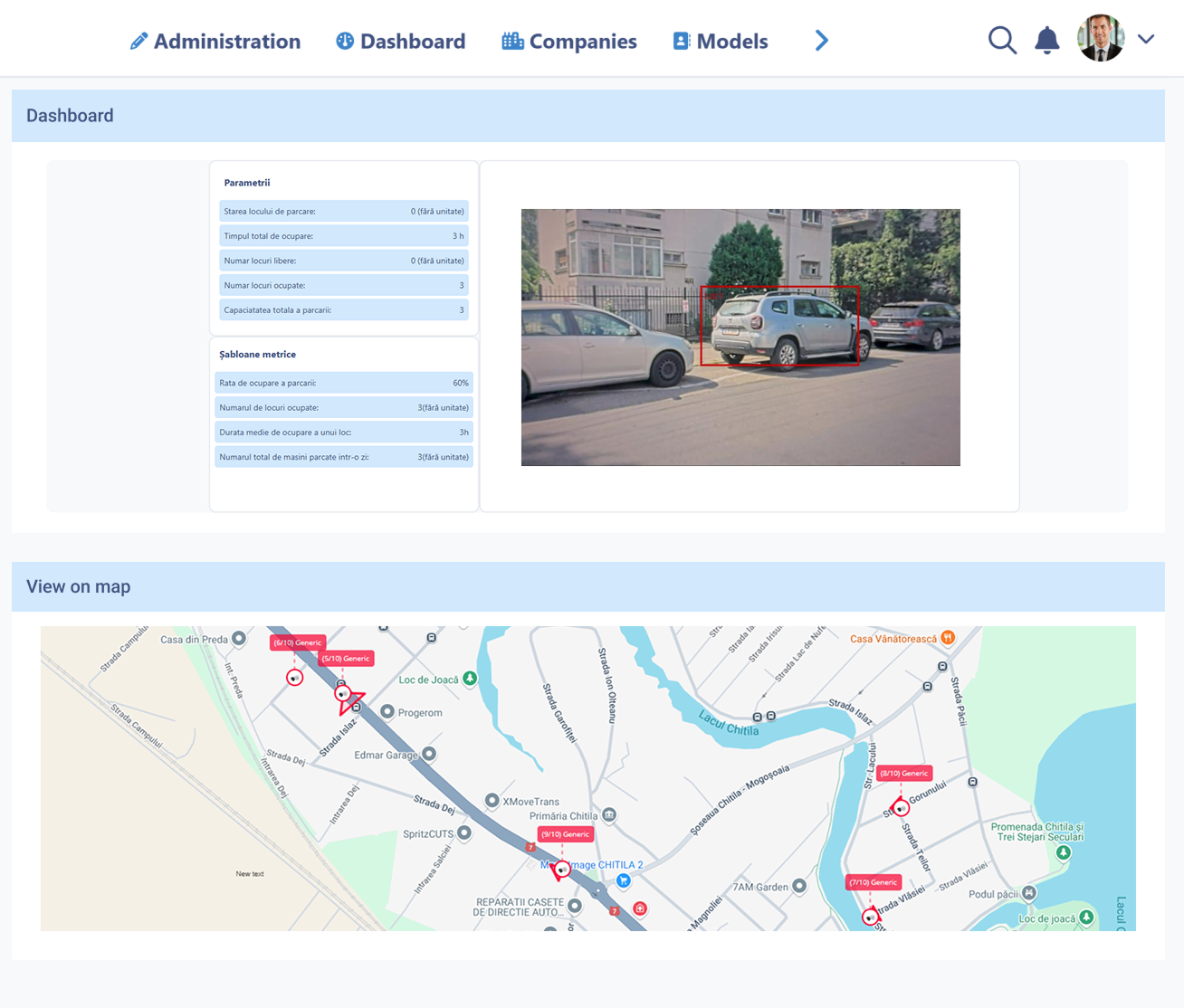This screenshot has width=1184, height=1008.
Task: Click the red detection box around the SUV
Action: click(x=779, y=326)
